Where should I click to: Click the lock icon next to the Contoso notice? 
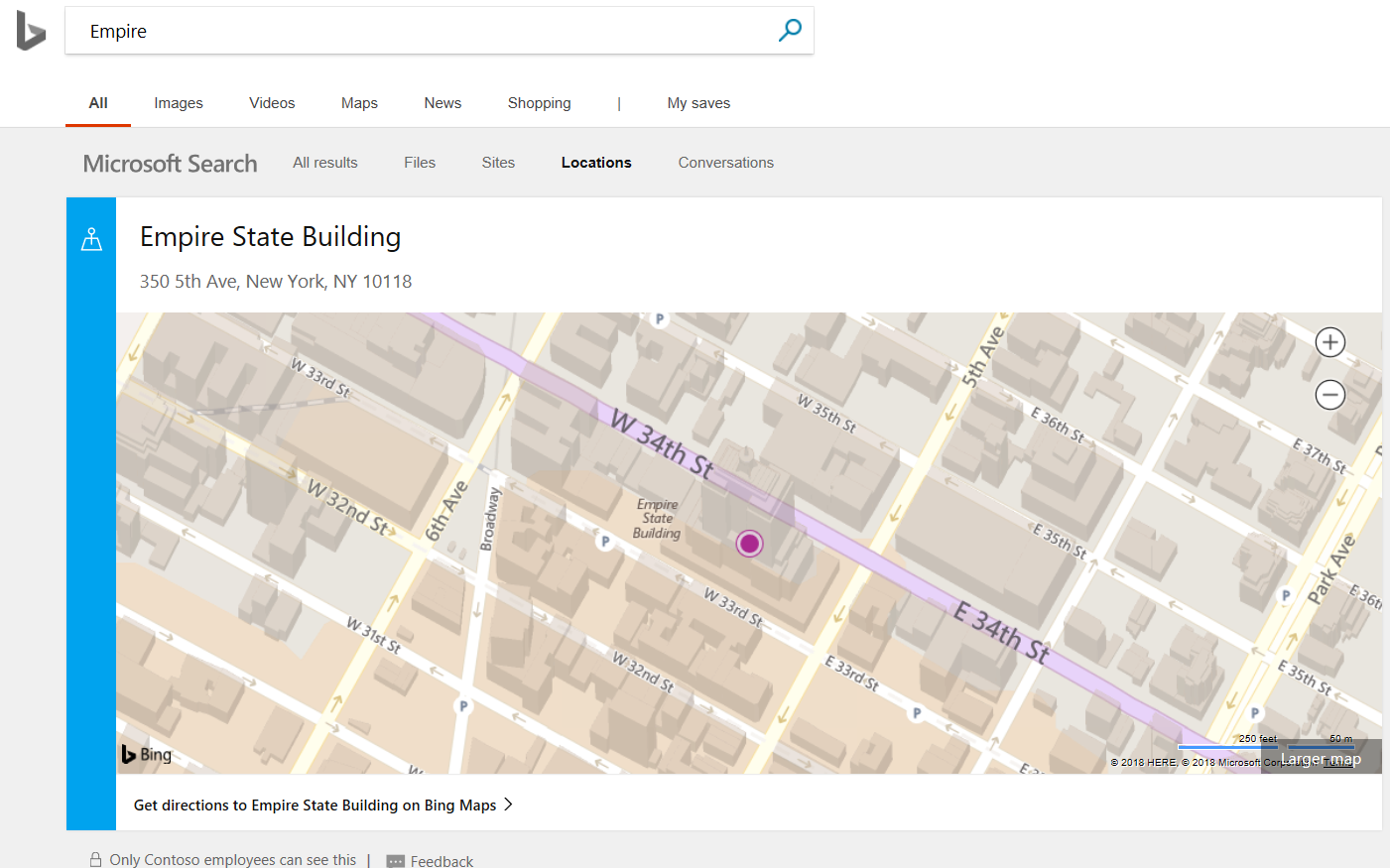coord(95,859)
